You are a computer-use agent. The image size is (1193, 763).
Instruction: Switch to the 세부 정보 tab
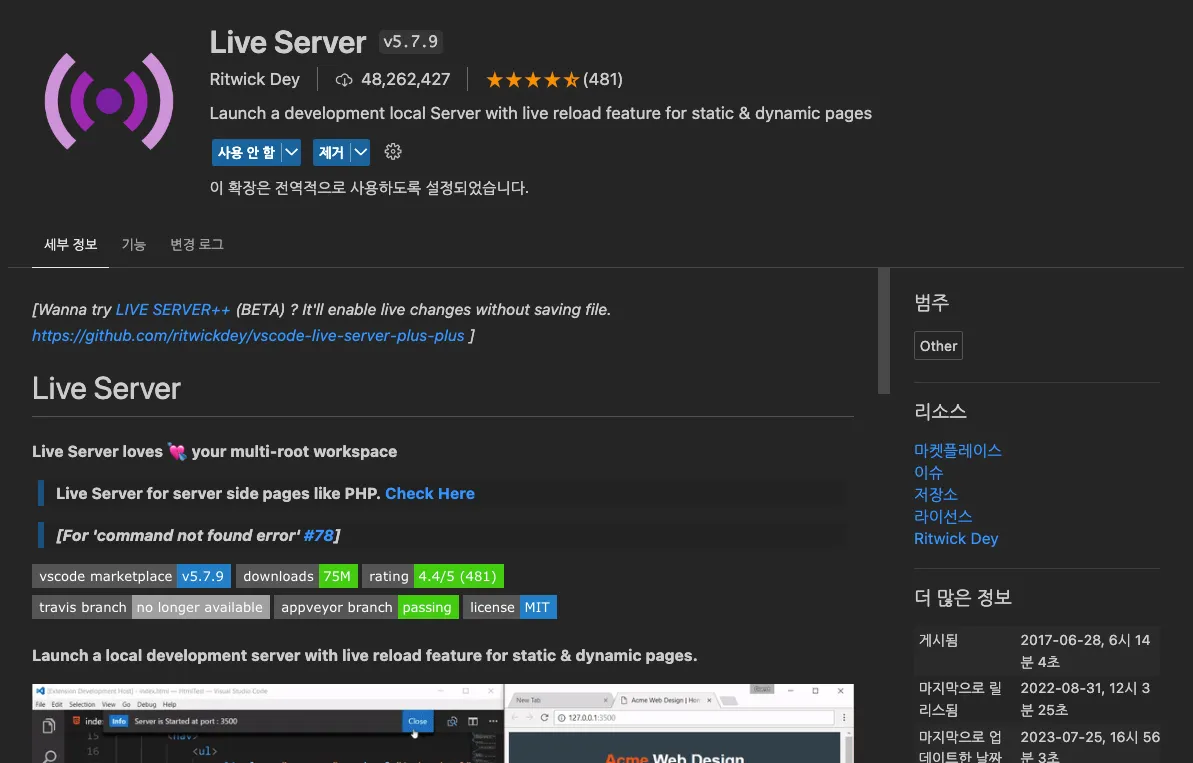tap(70, 244)
